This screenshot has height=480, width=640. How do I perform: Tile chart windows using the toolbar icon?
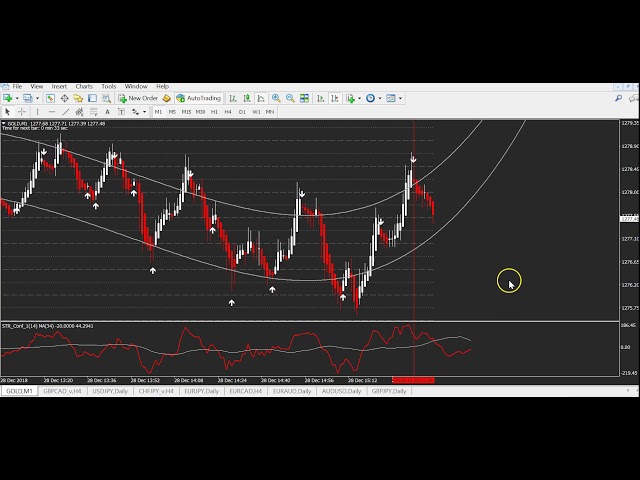coord(304,98)
